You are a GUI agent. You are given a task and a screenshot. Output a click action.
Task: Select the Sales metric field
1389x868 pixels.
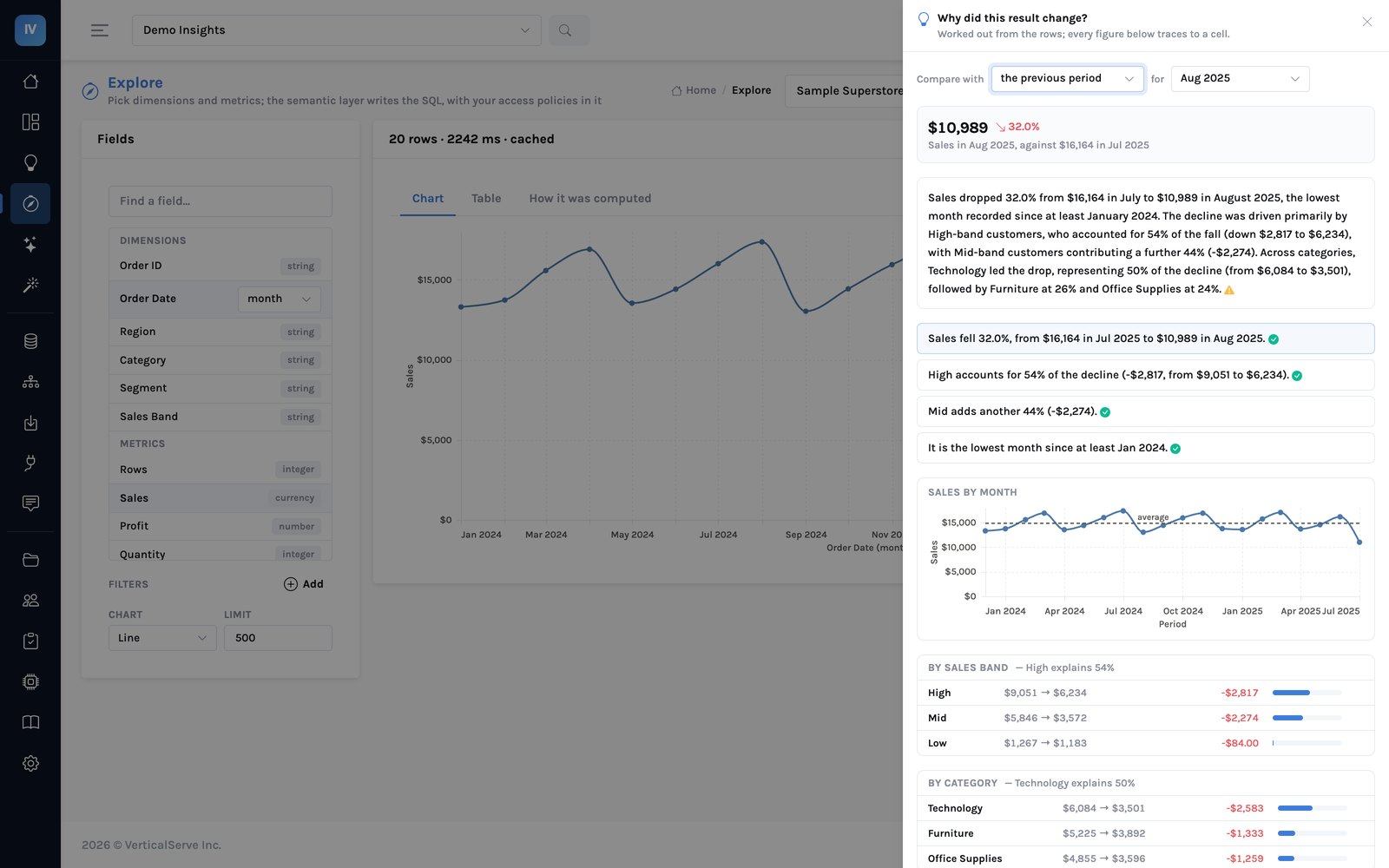221,498
